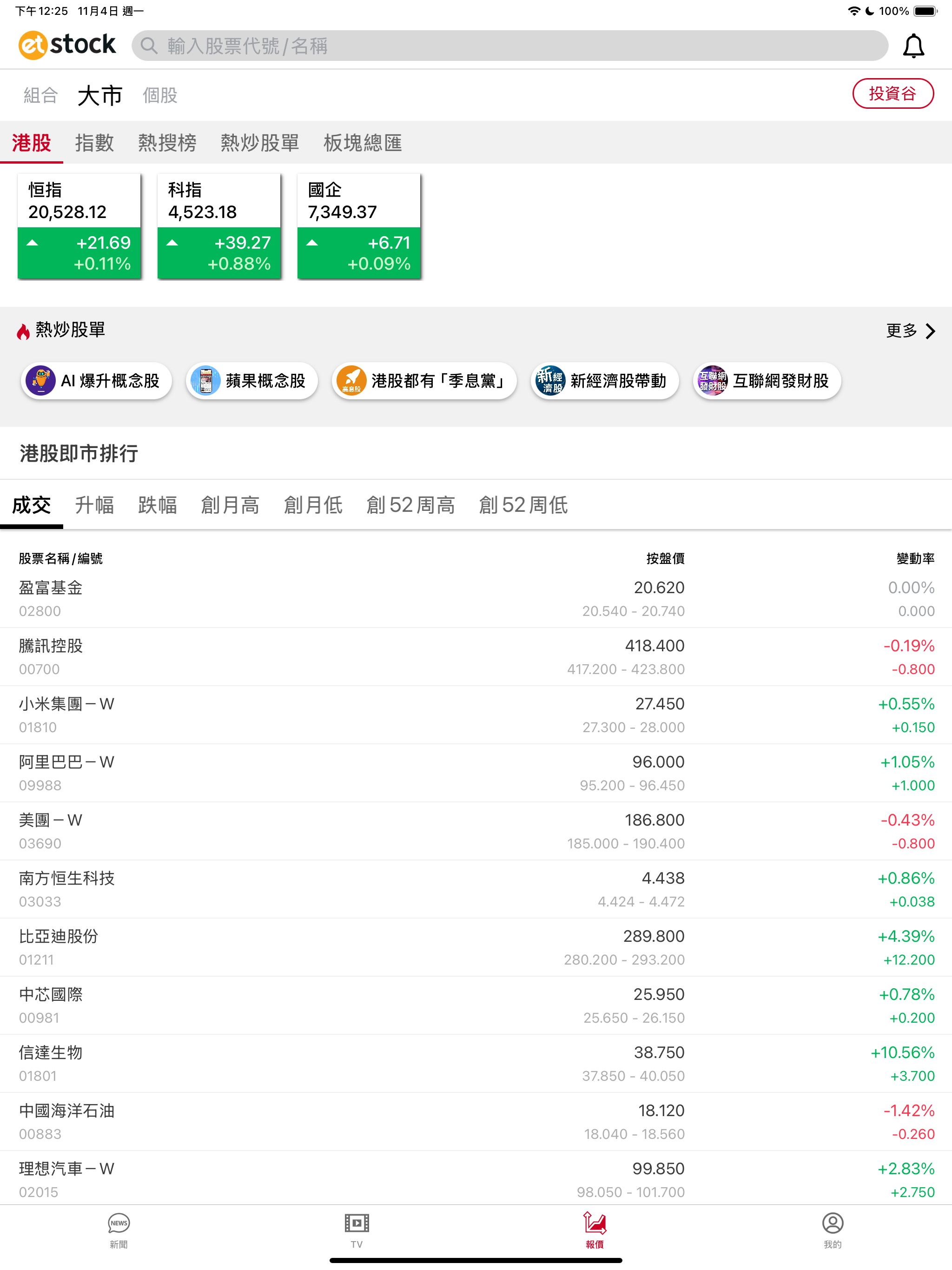The height and width of the screenshot is (1270, 952).
Task: Tap the Wi-Fi status icon
Action: tap(854, 11)
